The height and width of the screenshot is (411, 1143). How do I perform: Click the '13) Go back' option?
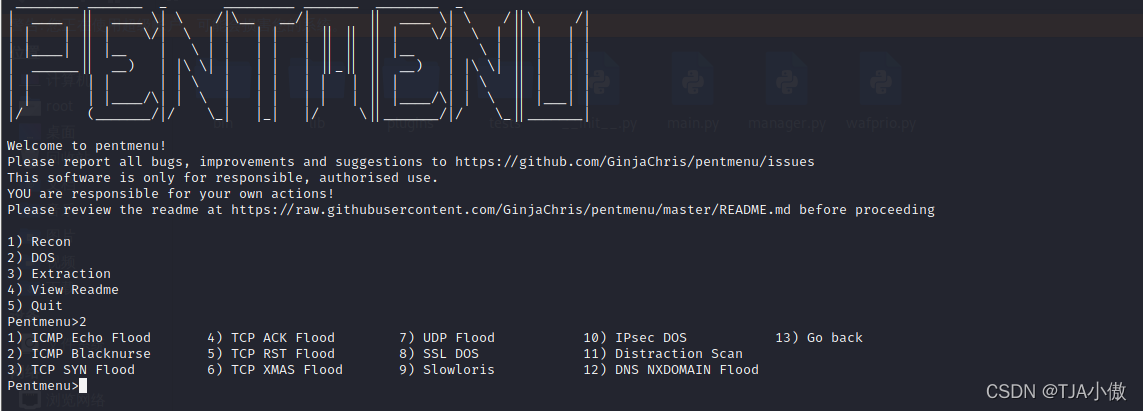[x=818, y=337]
